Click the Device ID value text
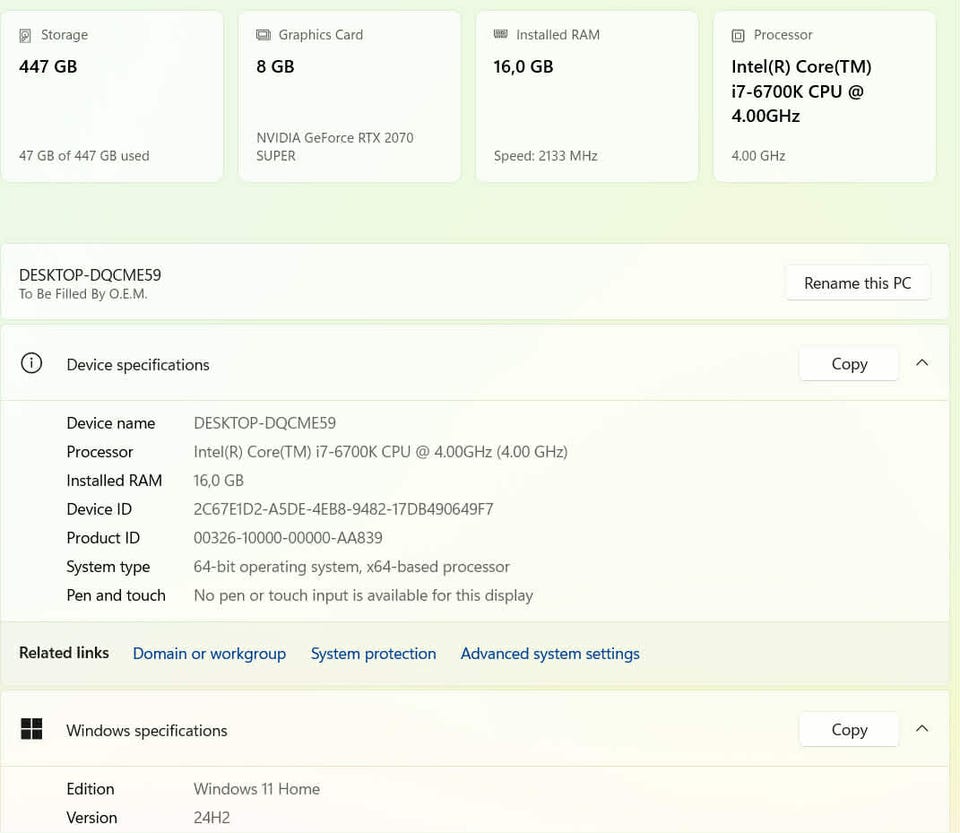Image resolution: width=960 pixels, height=833 pixels. pyautogui.click(x=343, y=509)
